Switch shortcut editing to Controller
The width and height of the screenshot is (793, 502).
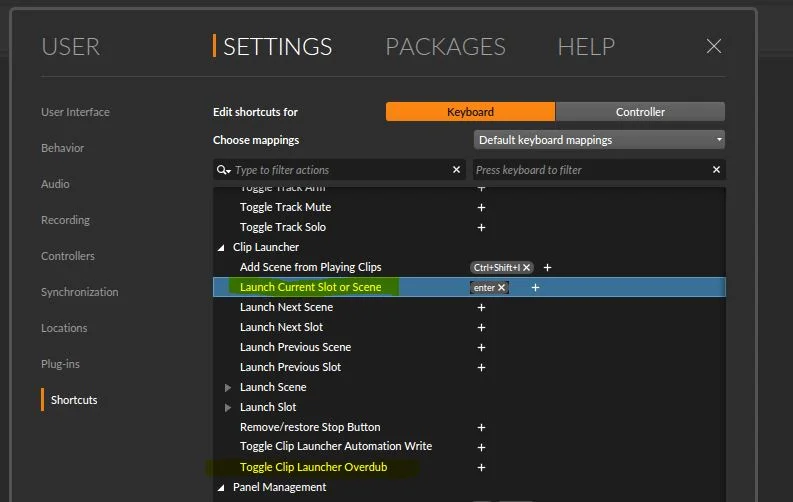(640, 112)
